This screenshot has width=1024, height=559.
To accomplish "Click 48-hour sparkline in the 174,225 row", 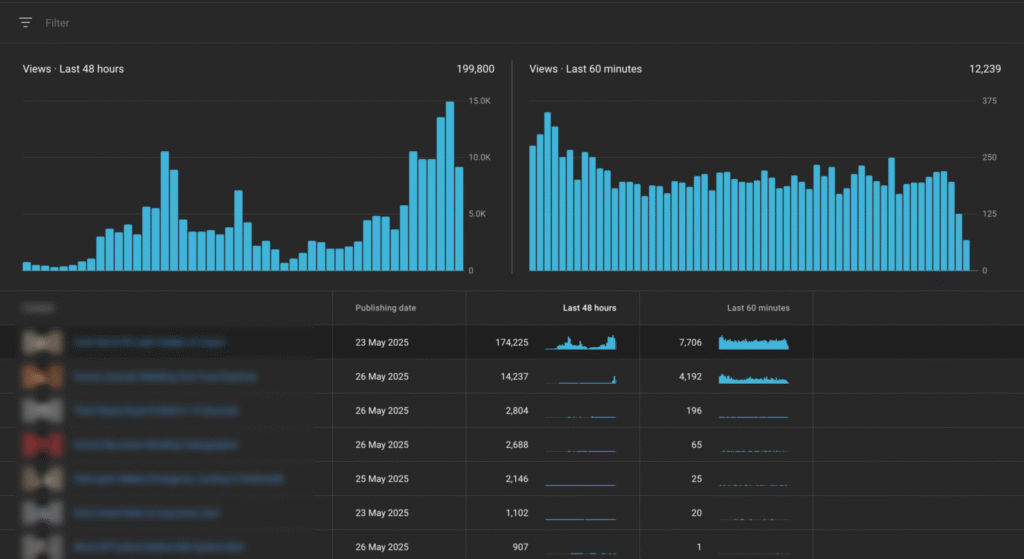I will pos(580,343).
